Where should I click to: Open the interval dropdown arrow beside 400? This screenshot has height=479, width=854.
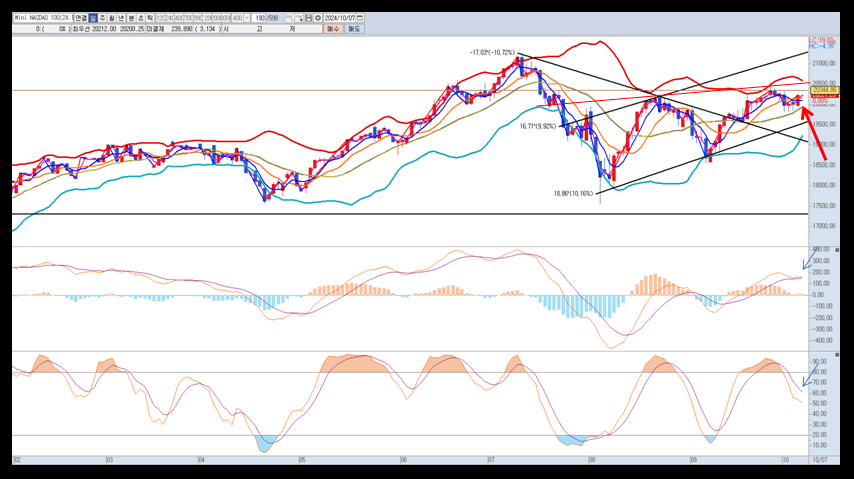(247, 18)
